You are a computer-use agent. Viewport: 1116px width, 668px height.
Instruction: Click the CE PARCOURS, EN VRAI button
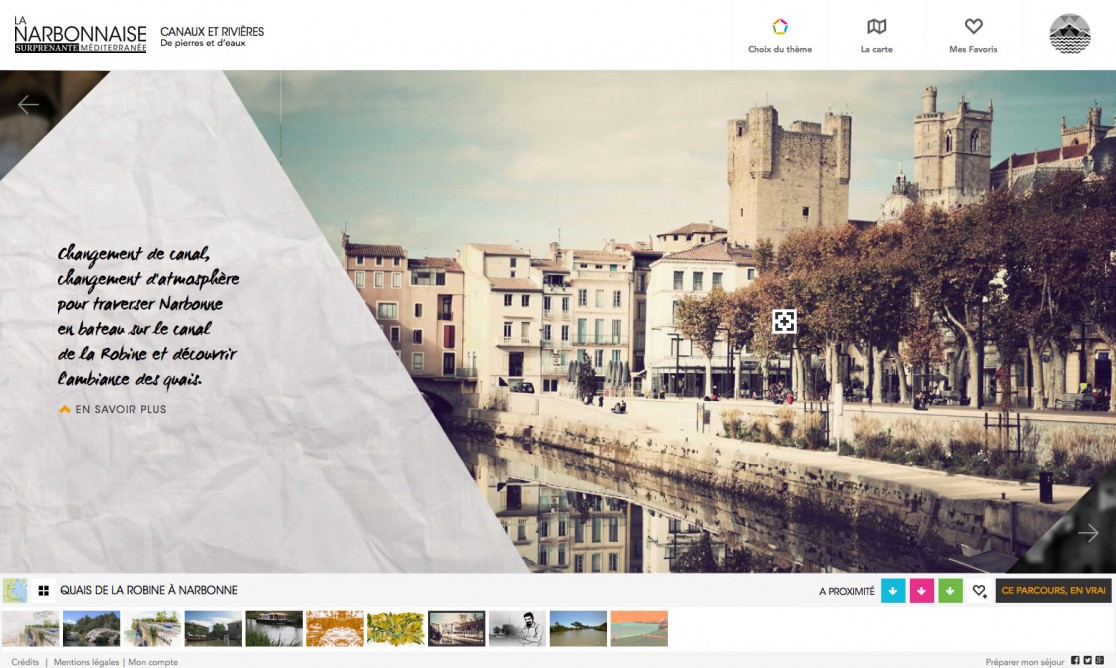1053,591
